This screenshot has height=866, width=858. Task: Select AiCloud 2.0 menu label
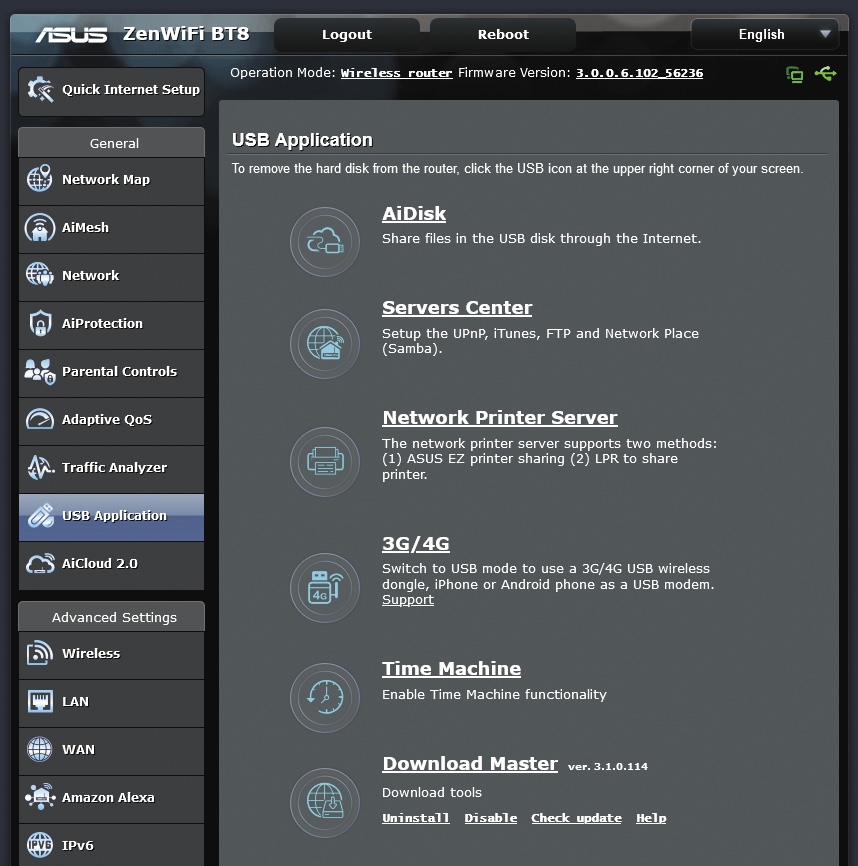click(x=99, y=563)
